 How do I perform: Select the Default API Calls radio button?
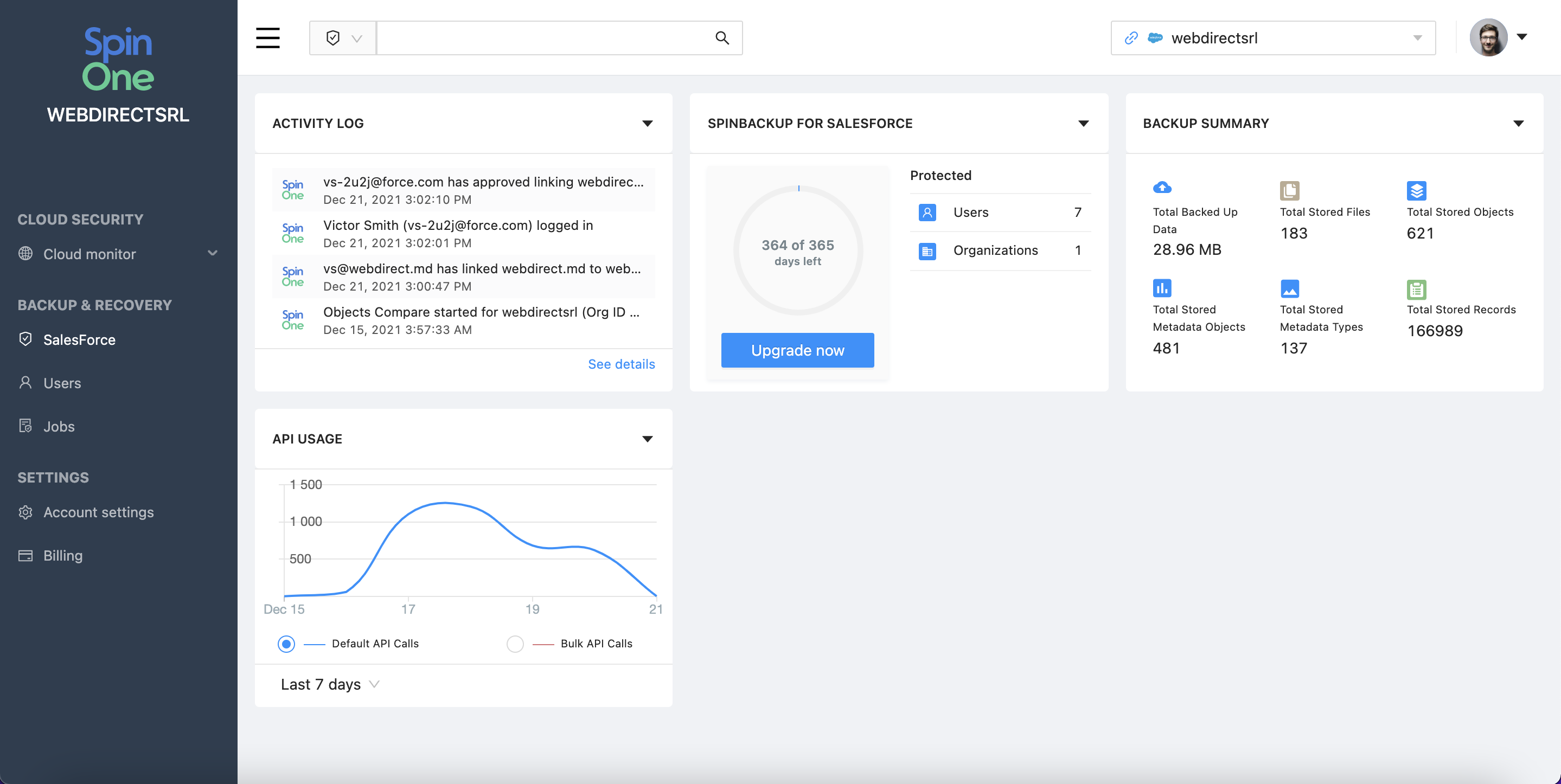[286, 644]
